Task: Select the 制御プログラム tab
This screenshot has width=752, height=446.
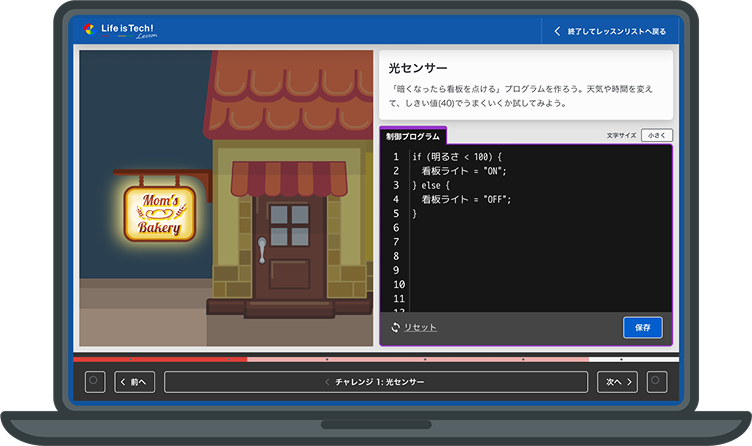Action: click(413, 136)
